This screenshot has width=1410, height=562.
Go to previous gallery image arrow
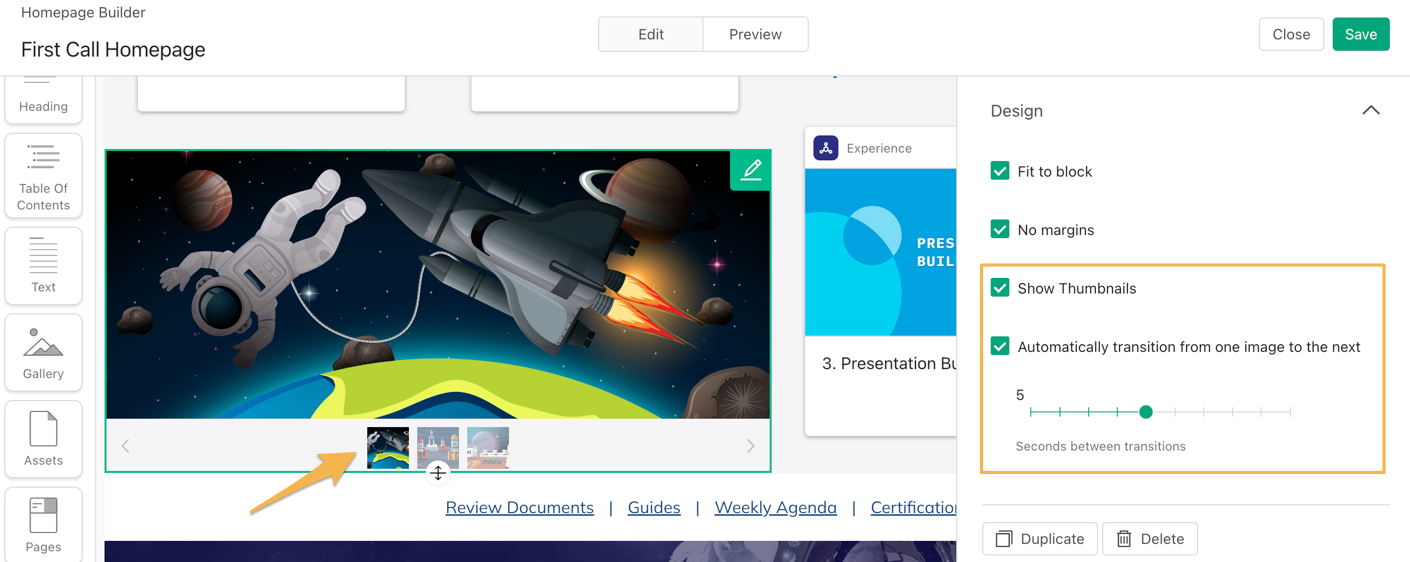[x=126, y=446]
